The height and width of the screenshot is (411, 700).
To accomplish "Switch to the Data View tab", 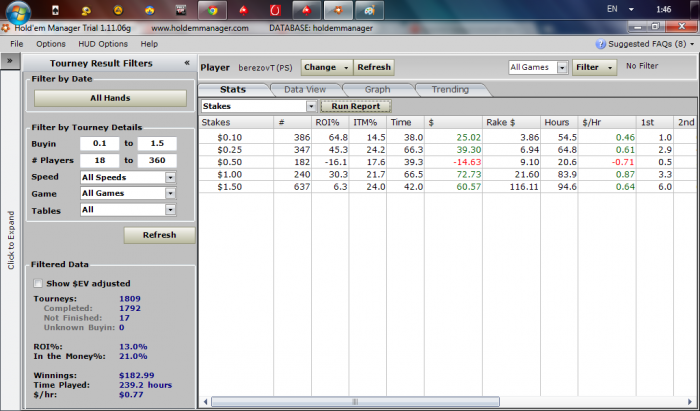I will pyautogui.click(x=305, y=90).
